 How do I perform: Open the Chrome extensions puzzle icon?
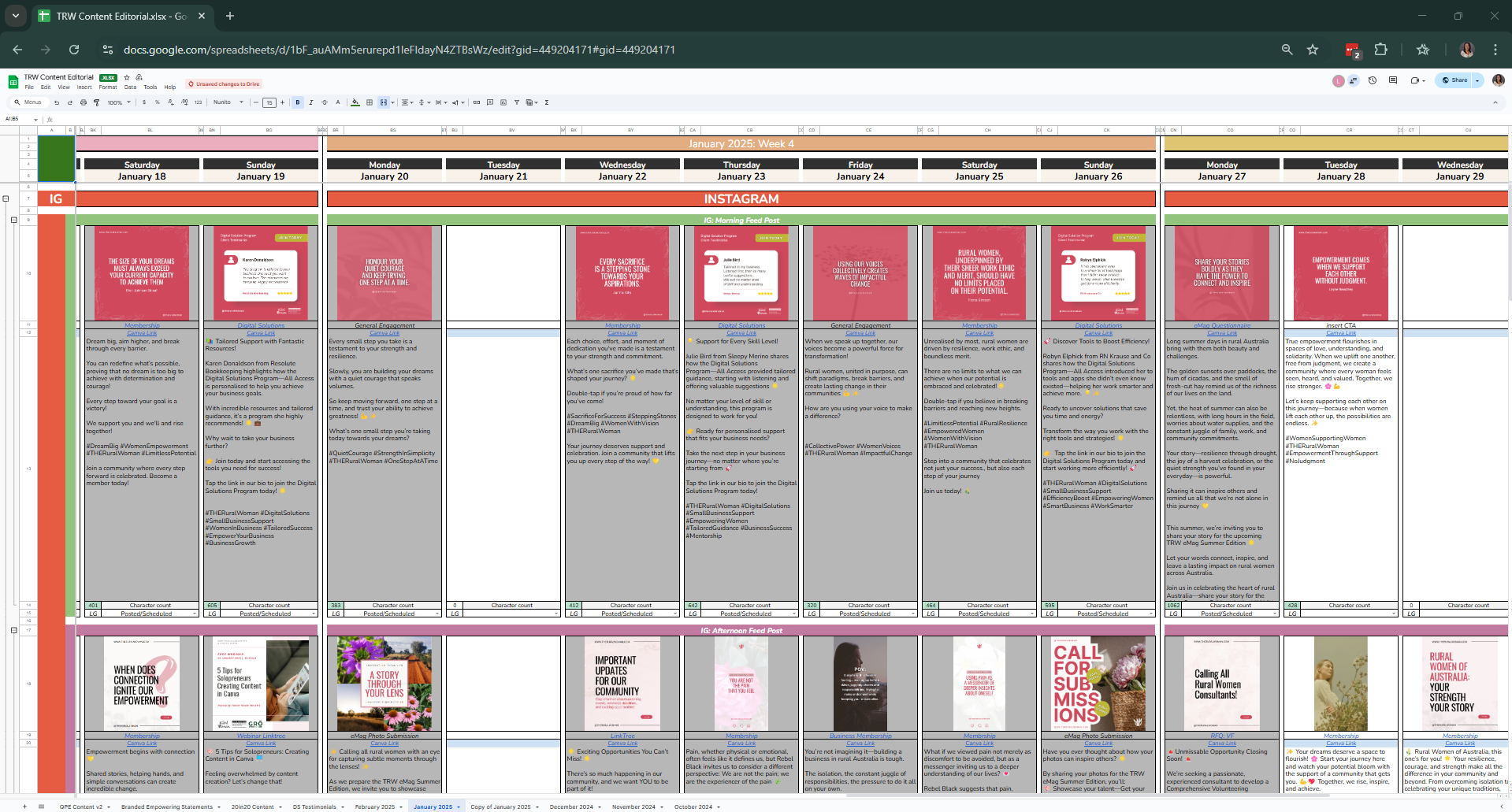click(x=1381, y=50)
